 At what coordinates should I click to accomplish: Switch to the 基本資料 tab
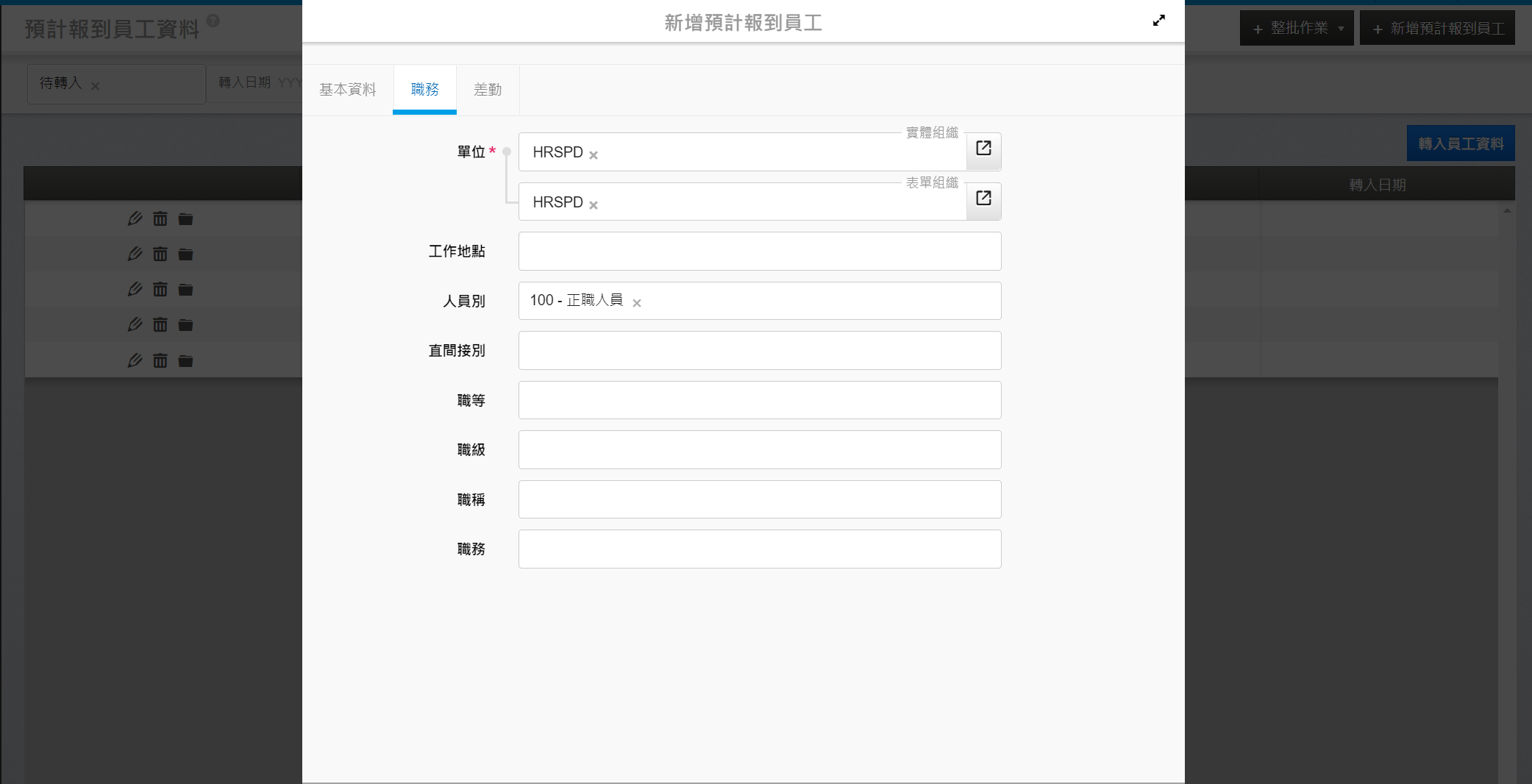(347, 90)
